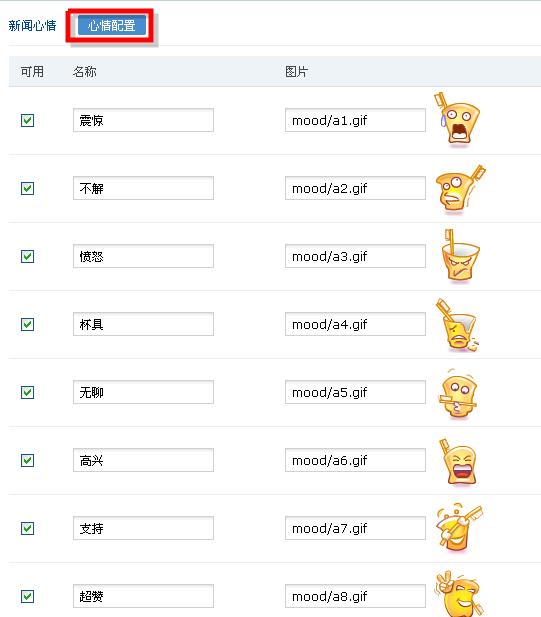Click the laughing 高兴 mood emoticon image

[x=458, y=462]
